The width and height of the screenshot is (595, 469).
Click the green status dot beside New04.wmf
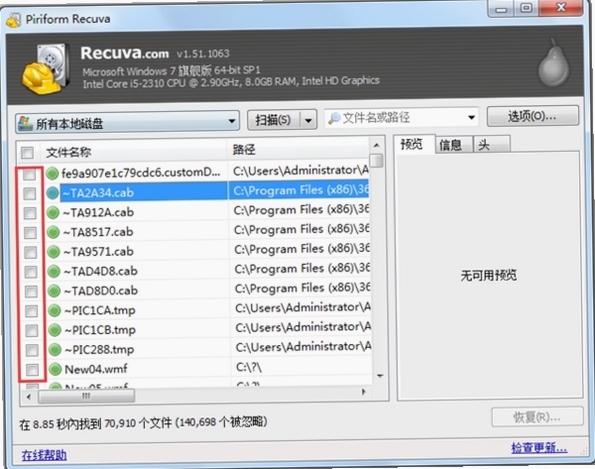click(55, 369)
